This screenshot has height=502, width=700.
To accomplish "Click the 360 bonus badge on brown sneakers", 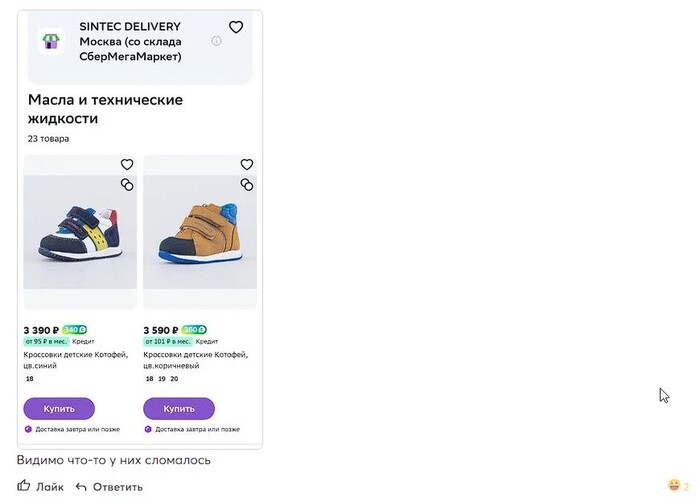I will click(x=194, y=329).
